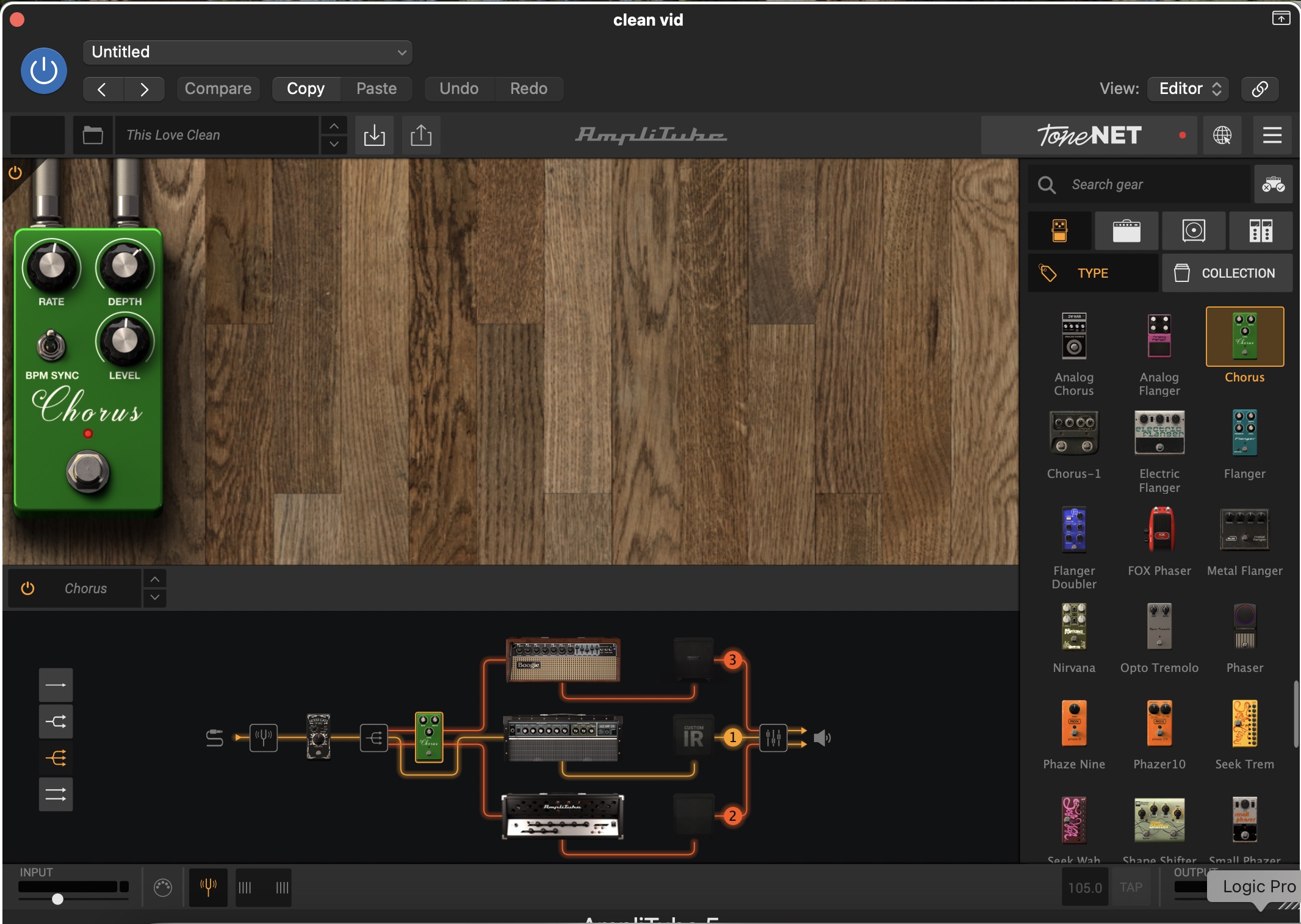Open the tuner in bottom bar
The height and width of the screenshot is (924, 1301).
point(208,887)
